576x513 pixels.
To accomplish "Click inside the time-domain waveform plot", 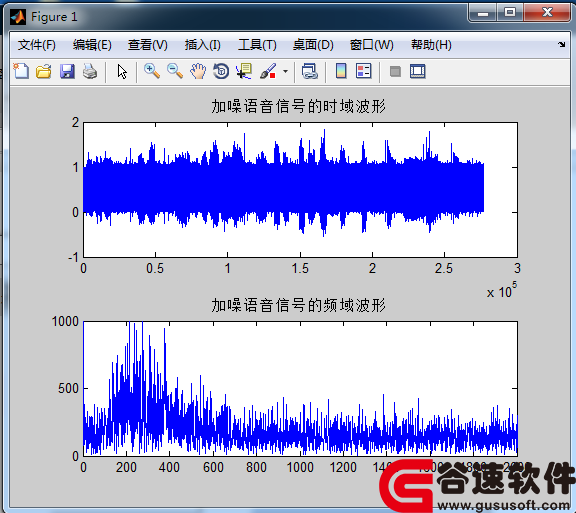I will click(x=300, y=190).
